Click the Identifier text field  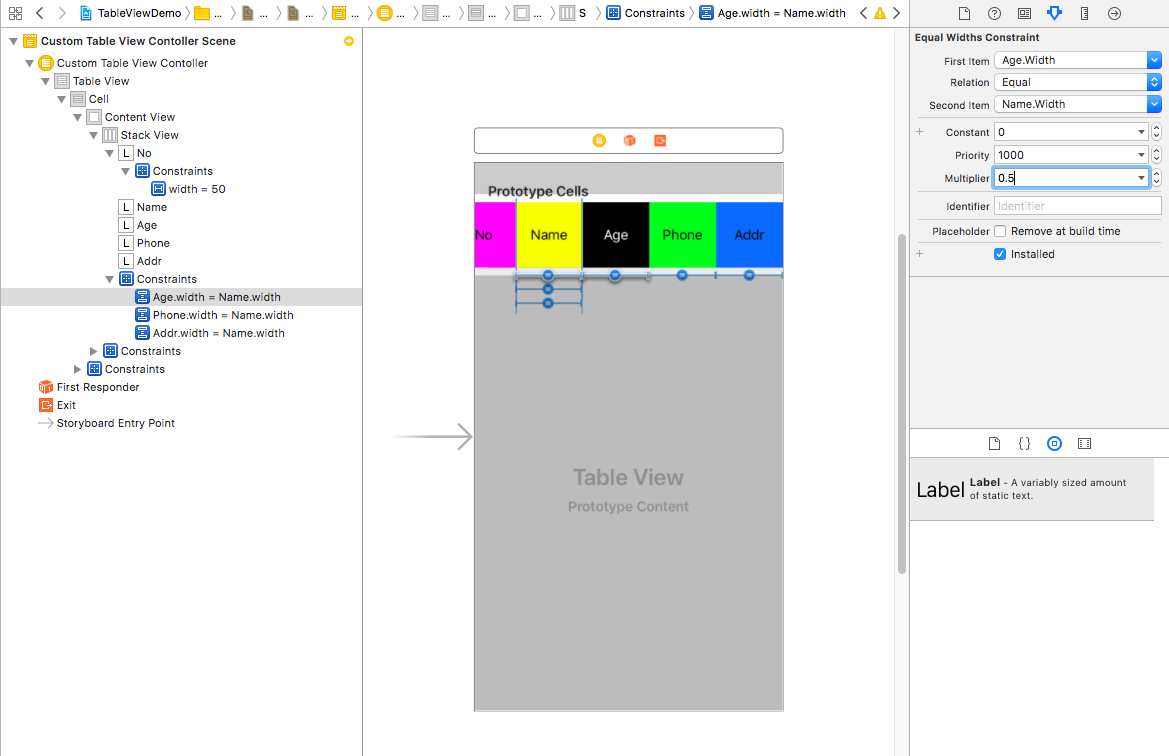pos(1077,206)
